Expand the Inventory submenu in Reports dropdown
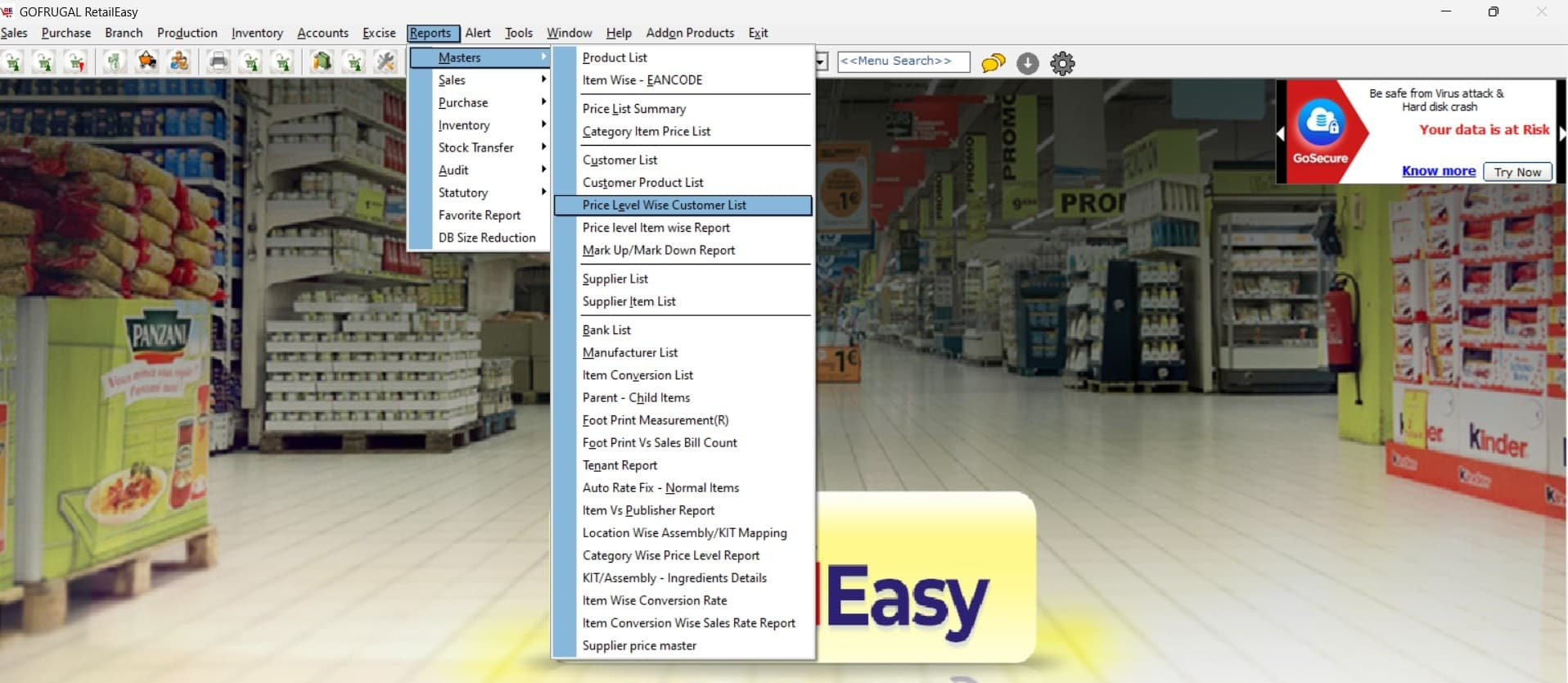This screenshot has width=1568, height=683. 480,125
